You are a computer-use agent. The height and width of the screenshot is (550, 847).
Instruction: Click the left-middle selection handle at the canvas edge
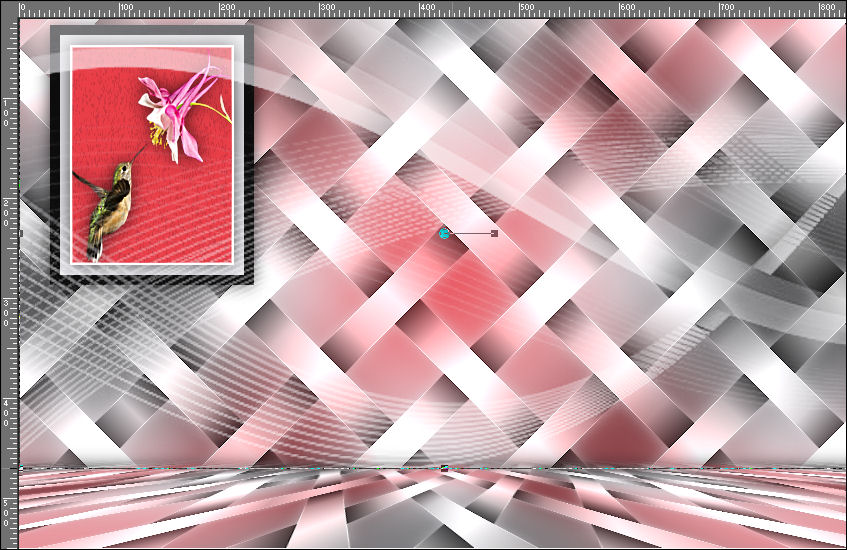click(21, 233)
